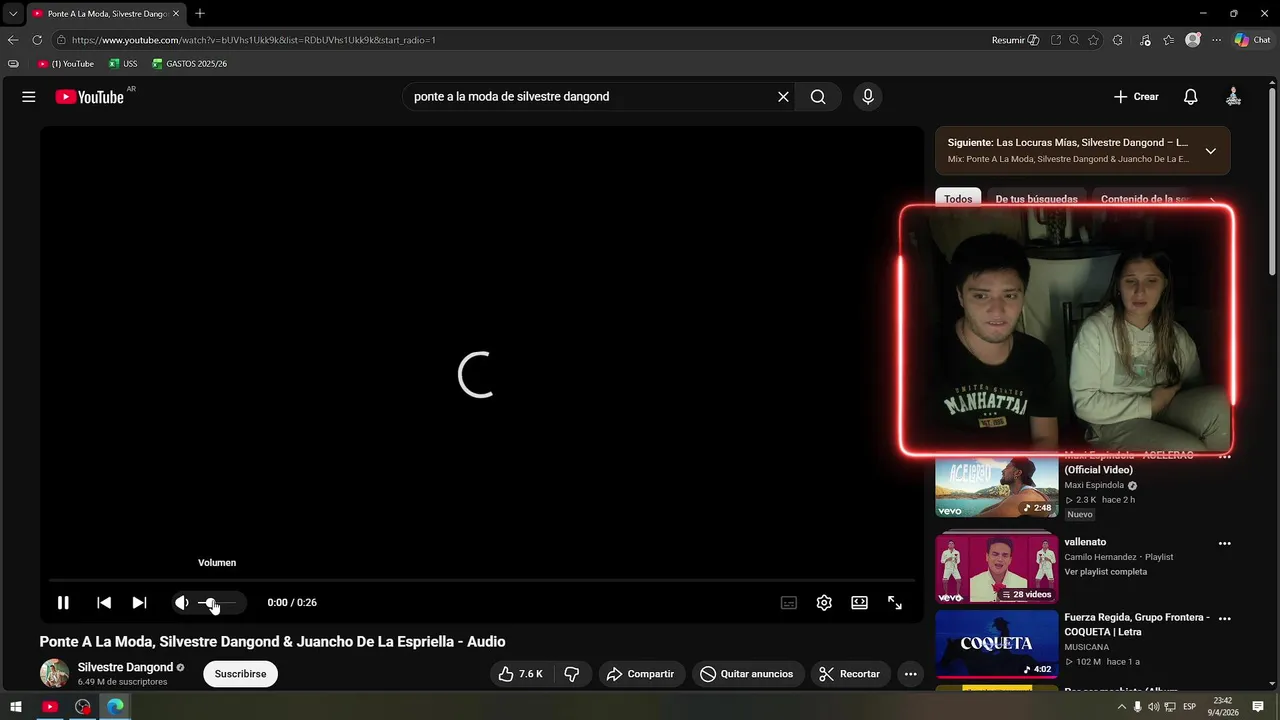Viewport: 1280px width, 720px height.
Task: Open the player settings gear
Action: tap(824, 603)
